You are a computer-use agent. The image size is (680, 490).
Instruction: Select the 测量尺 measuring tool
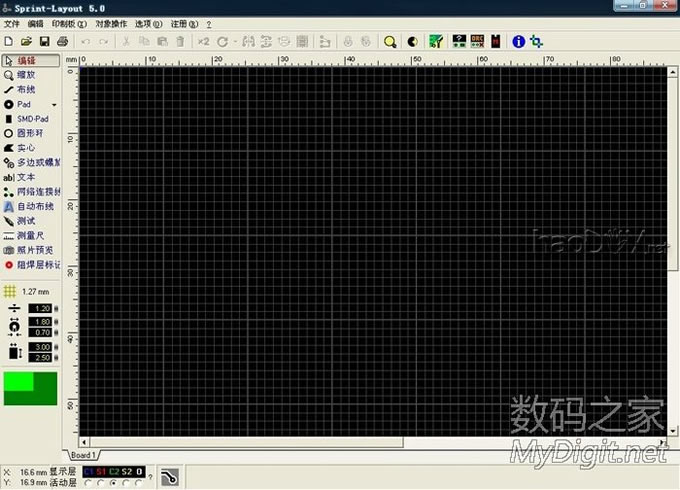coord(31,236)
